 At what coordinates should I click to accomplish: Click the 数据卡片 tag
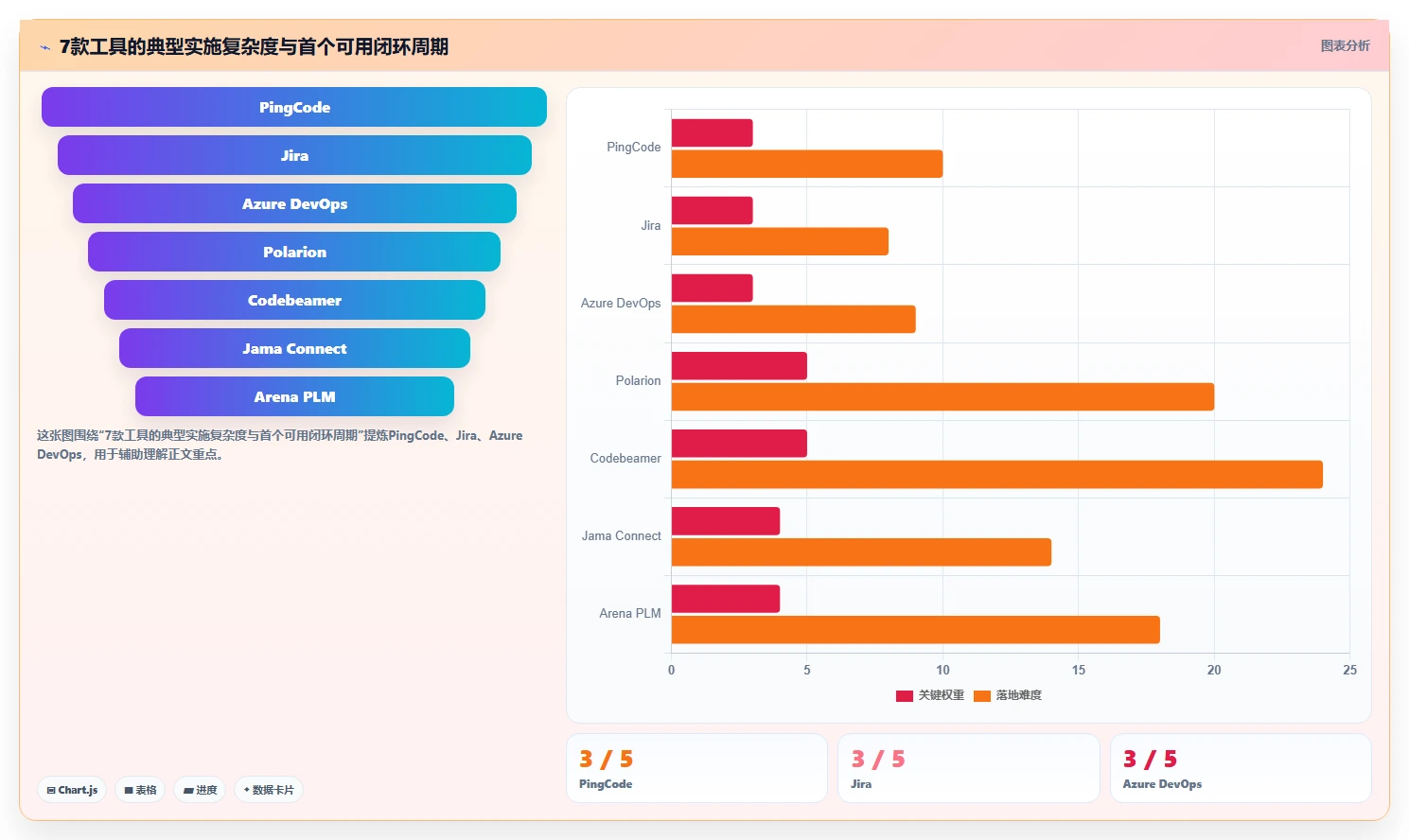(269, 790)
